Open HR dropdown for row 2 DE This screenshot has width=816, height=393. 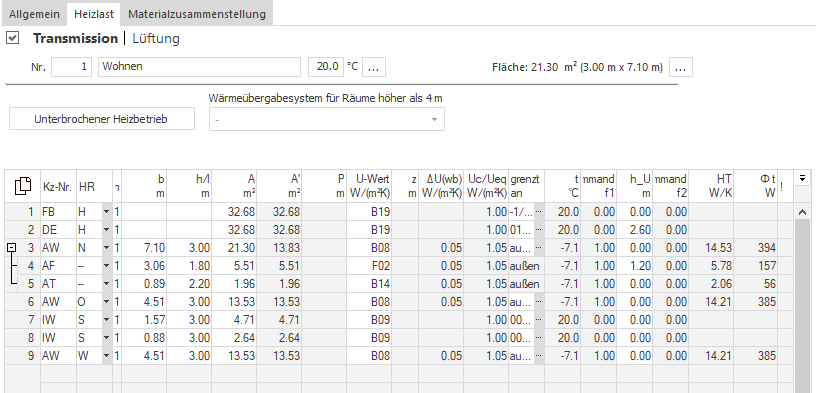pyautogui.click(x=107, y=230)
